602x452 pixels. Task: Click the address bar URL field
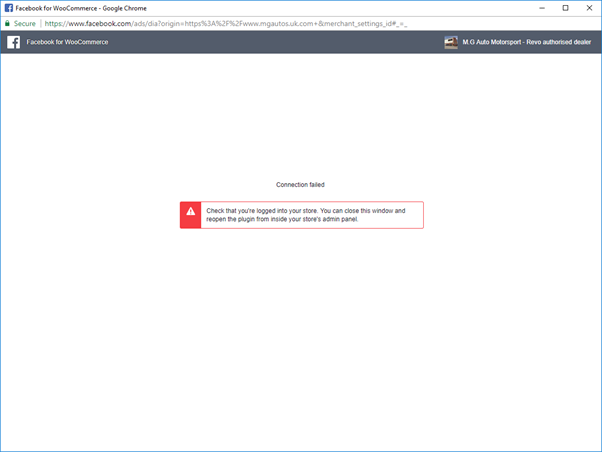[x=226, y=24]
